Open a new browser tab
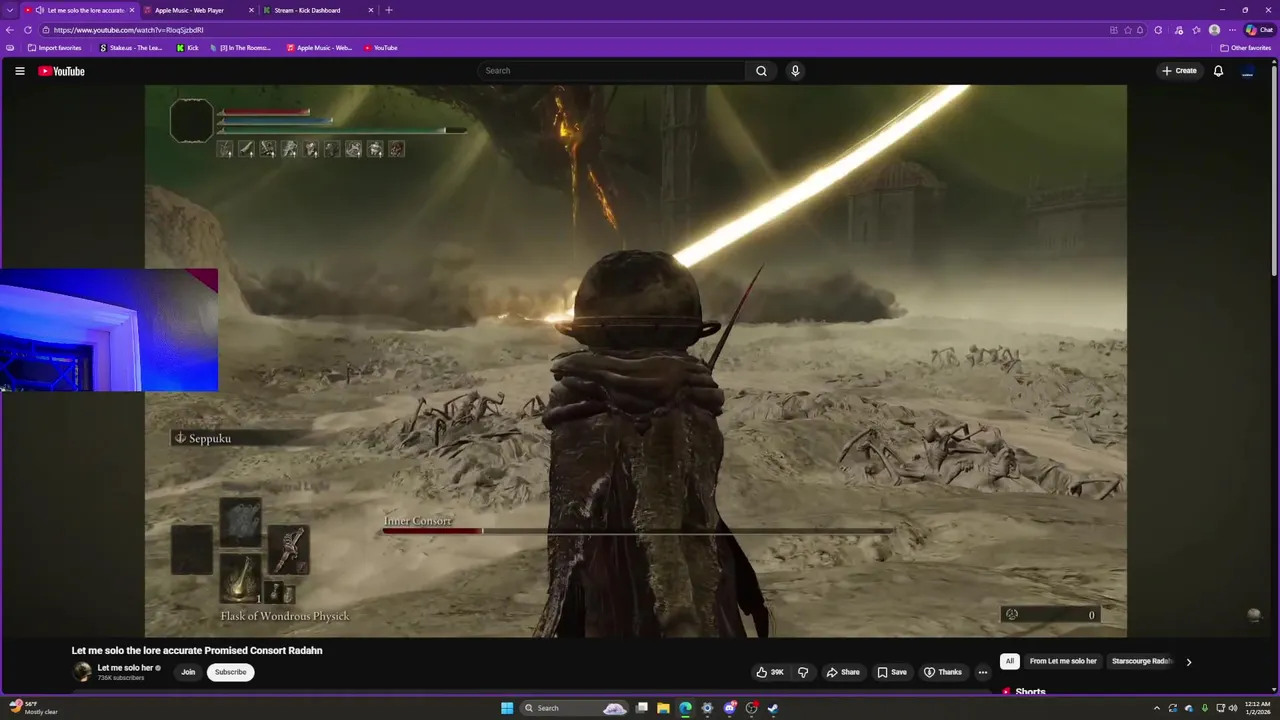Screen dimensions: 1280x720 [x=389, y=10]
